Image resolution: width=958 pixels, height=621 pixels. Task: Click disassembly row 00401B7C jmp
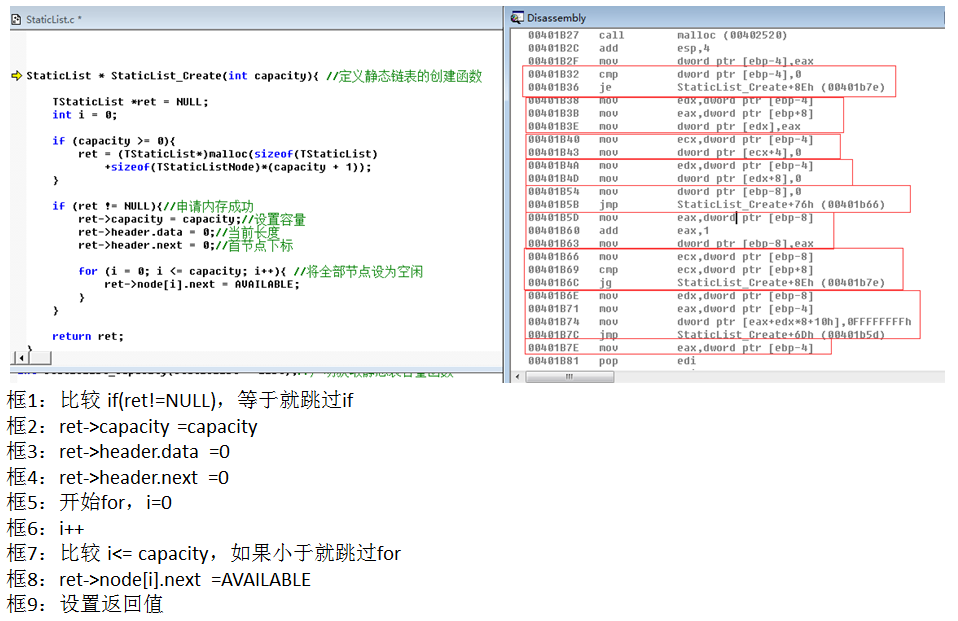coord(706,334)
